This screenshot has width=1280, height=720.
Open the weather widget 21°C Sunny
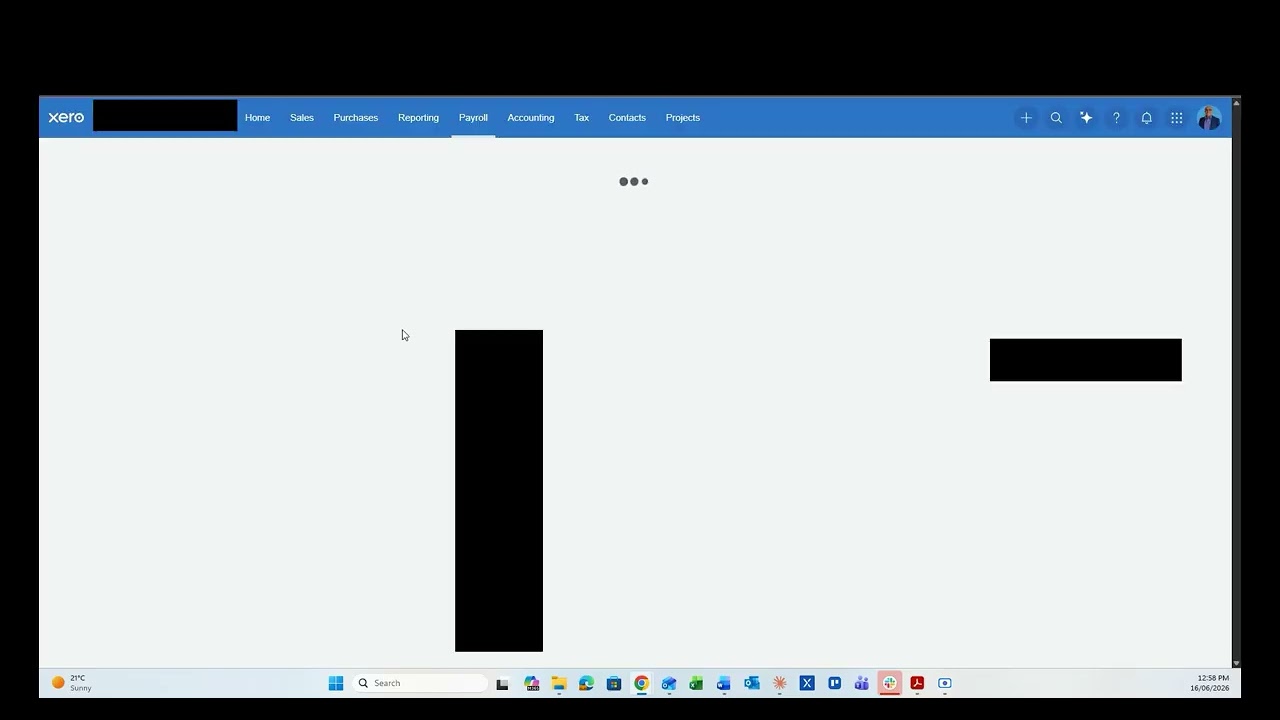(x=72, y=683)
